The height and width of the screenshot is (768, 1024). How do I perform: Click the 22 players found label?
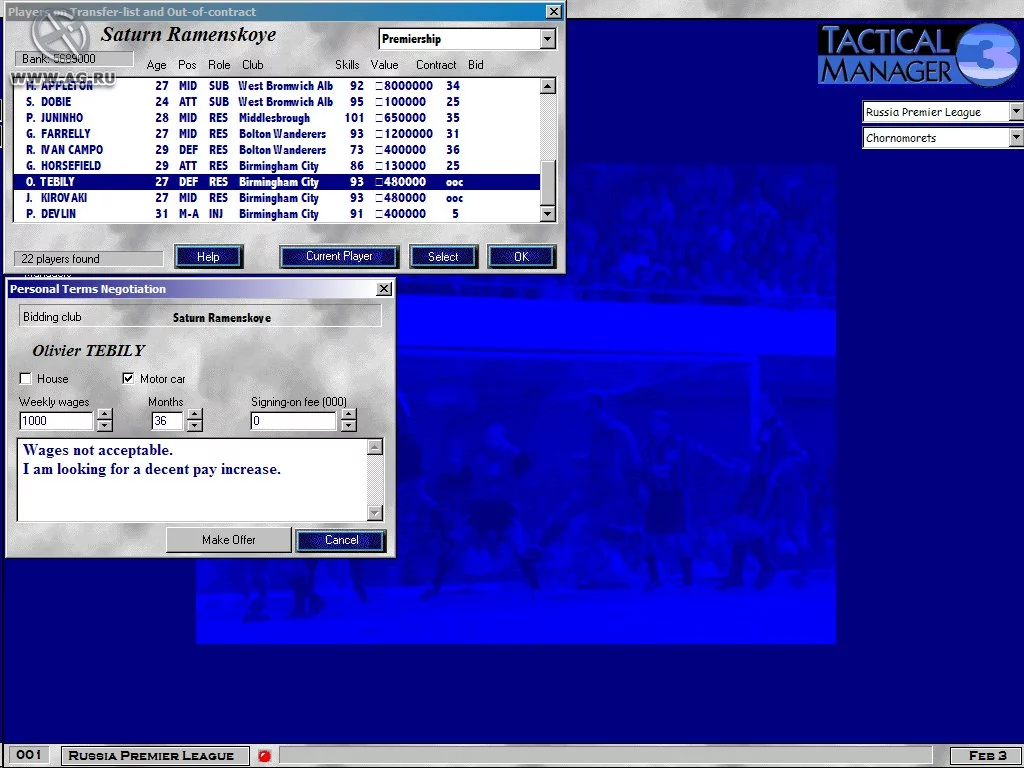pos(88,259)
